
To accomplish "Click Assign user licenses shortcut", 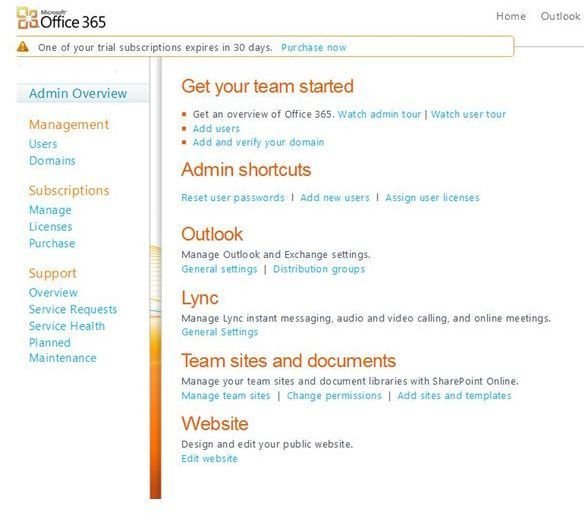I will pos(432,198).
